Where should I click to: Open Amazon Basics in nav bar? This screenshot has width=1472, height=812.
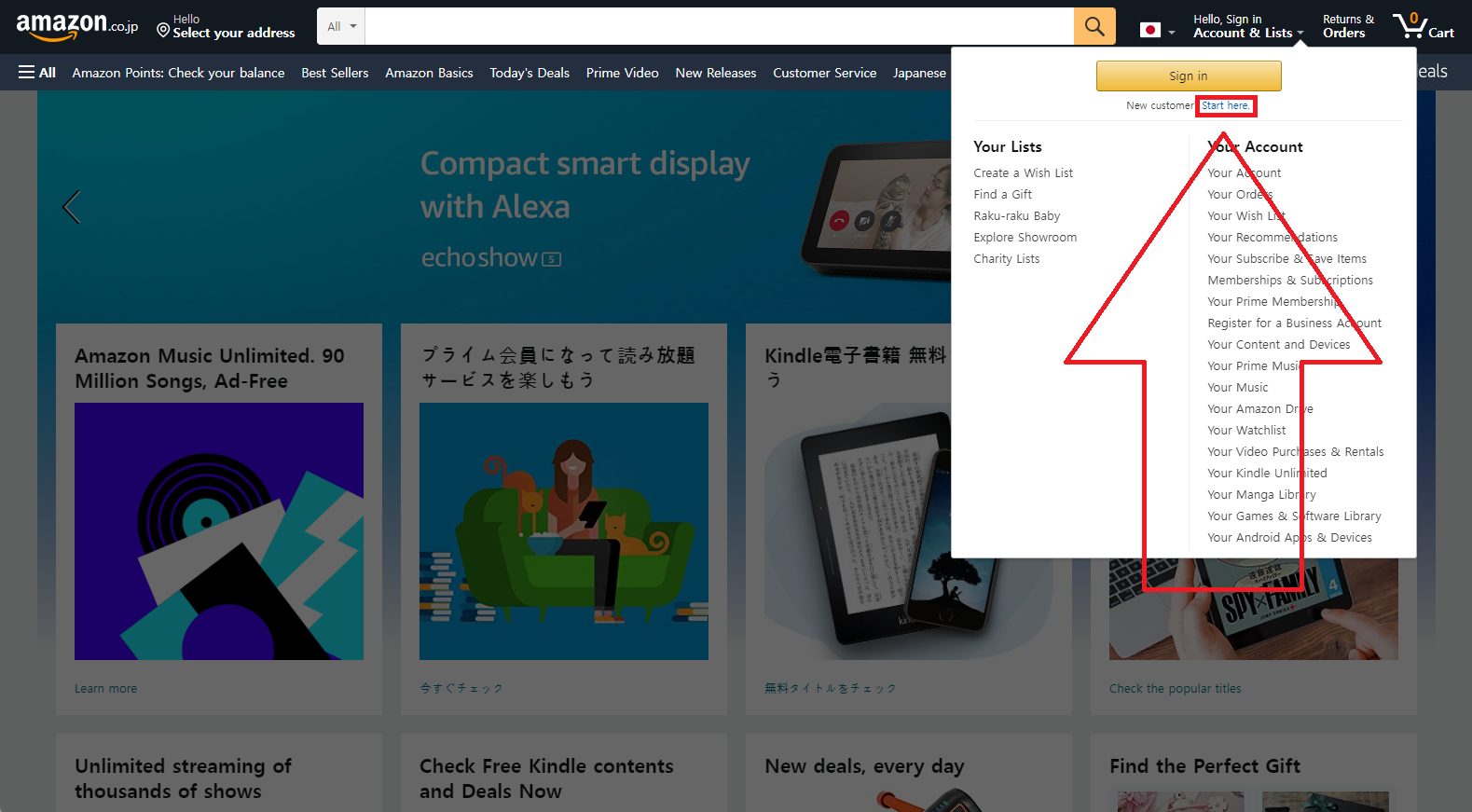pyautogui.click(x=429, y=73)
